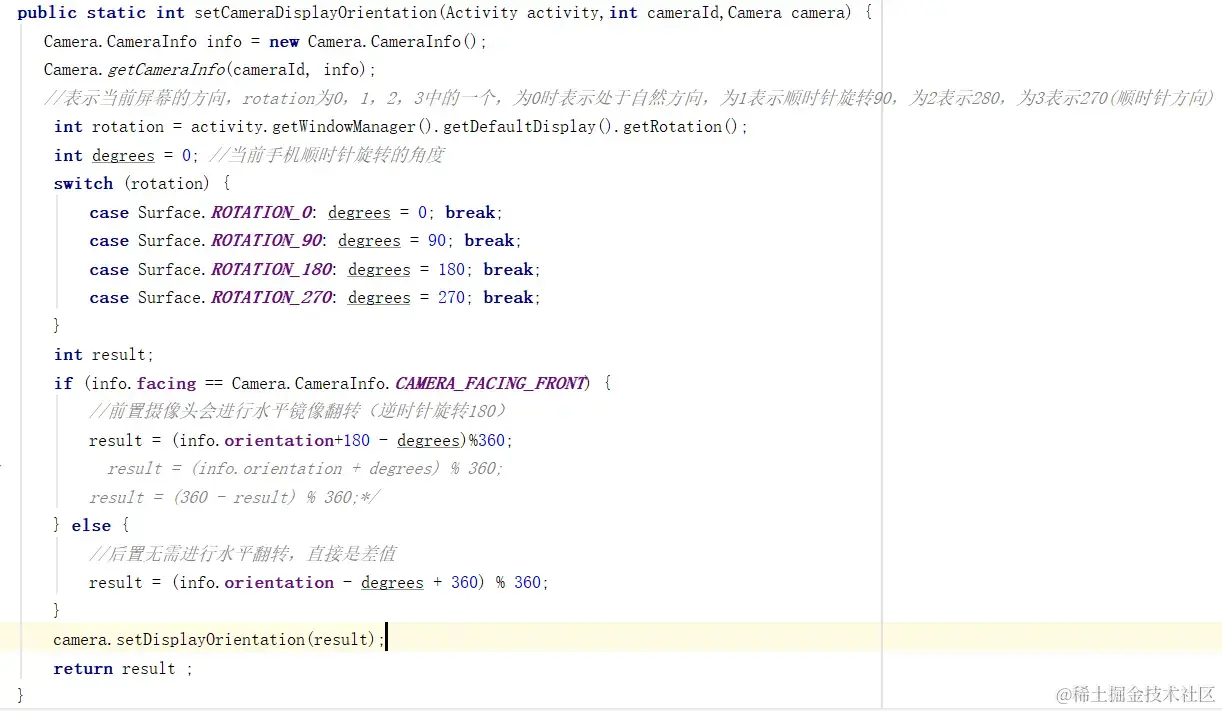1222x711 pixels.
Task: Click "info.orientation - degrees + 360" expression
Action: coord(329,582)
